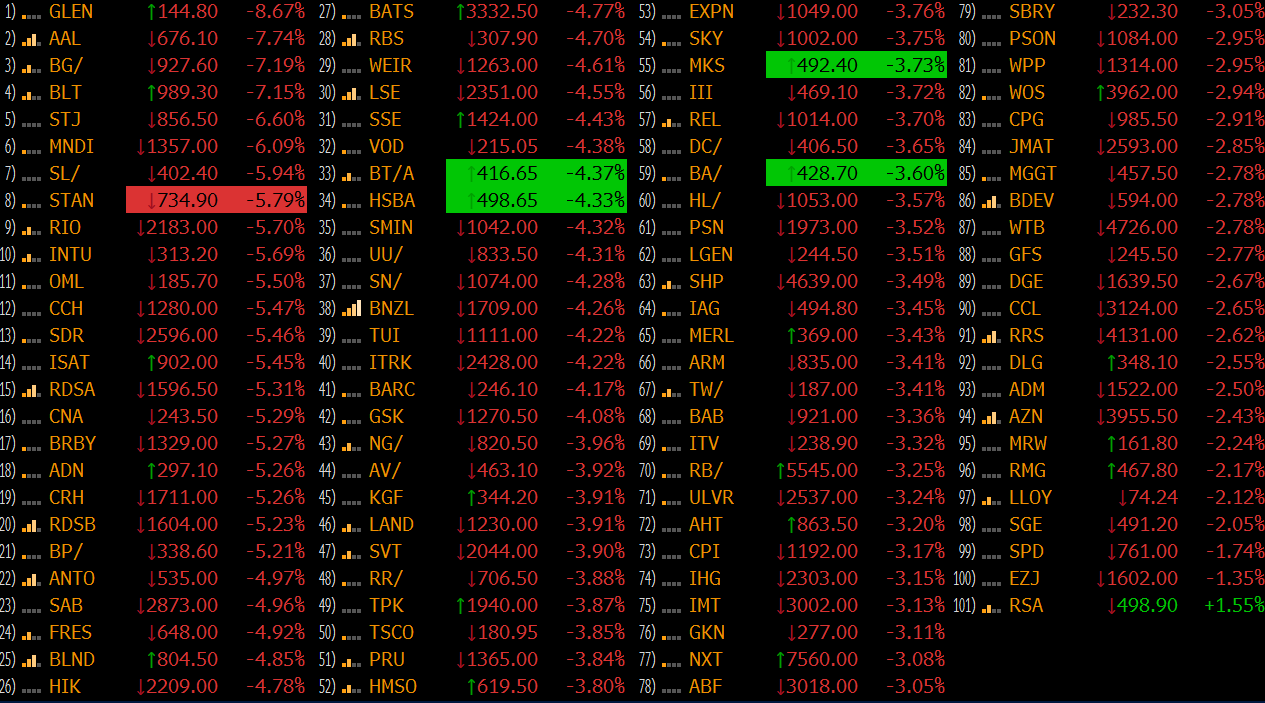Select the PSON ticker symbol
Image resolution: width=1265 pixels, height=703 pixels.
[x=1032, y=39]
